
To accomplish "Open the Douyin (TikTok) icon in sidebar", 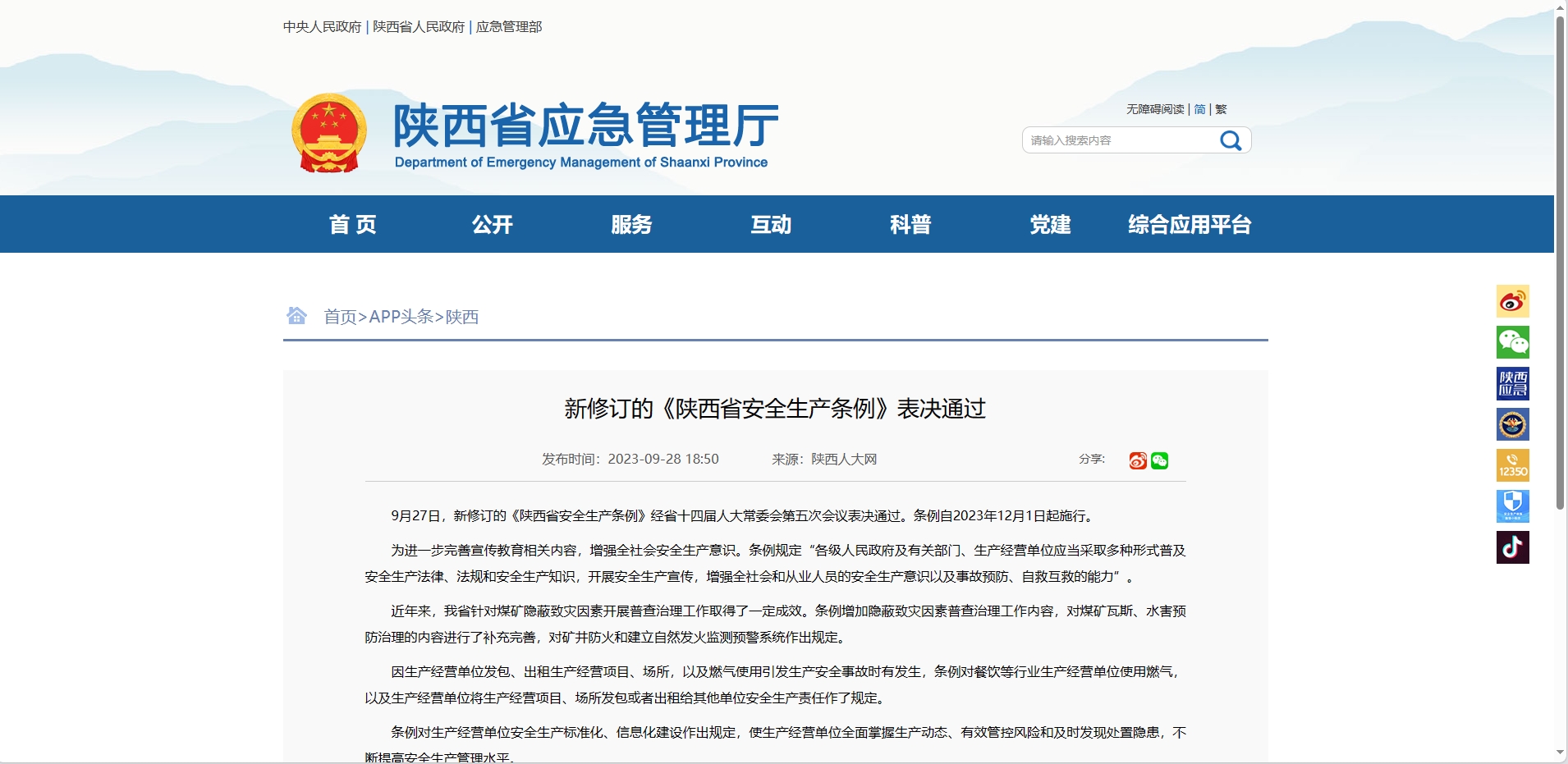I will click(1512, 547).
